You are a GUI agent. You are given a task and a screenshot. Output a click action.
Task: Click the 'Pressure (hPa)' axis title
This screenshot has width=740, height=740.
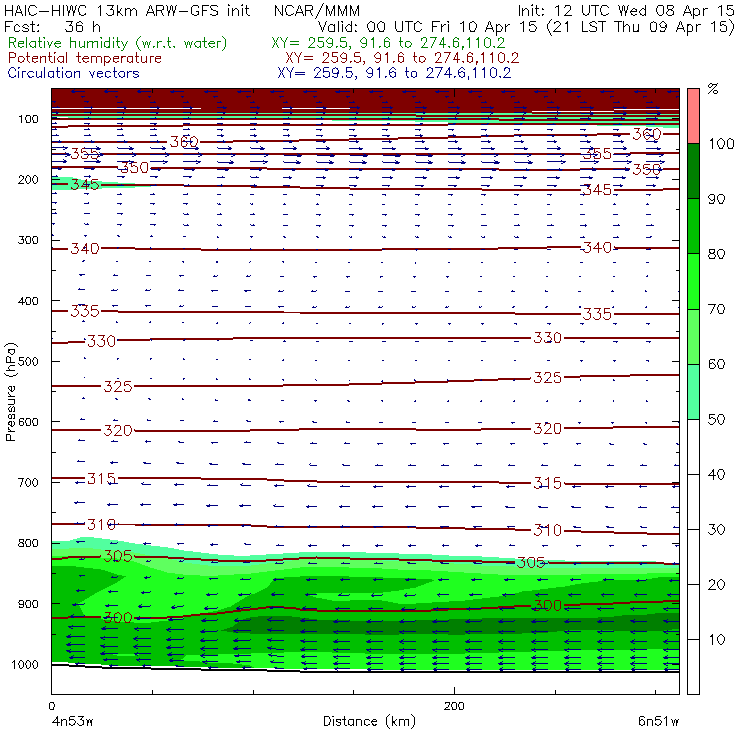click(x=11, y=392)
